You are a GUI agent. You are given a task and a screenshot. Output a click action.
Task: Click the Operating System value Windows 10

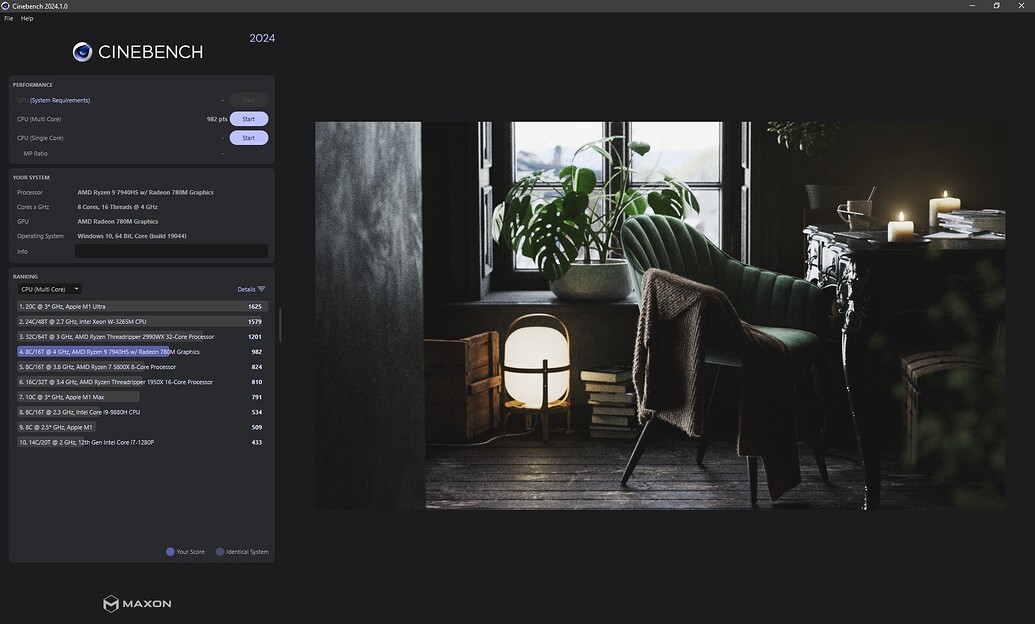132,236
